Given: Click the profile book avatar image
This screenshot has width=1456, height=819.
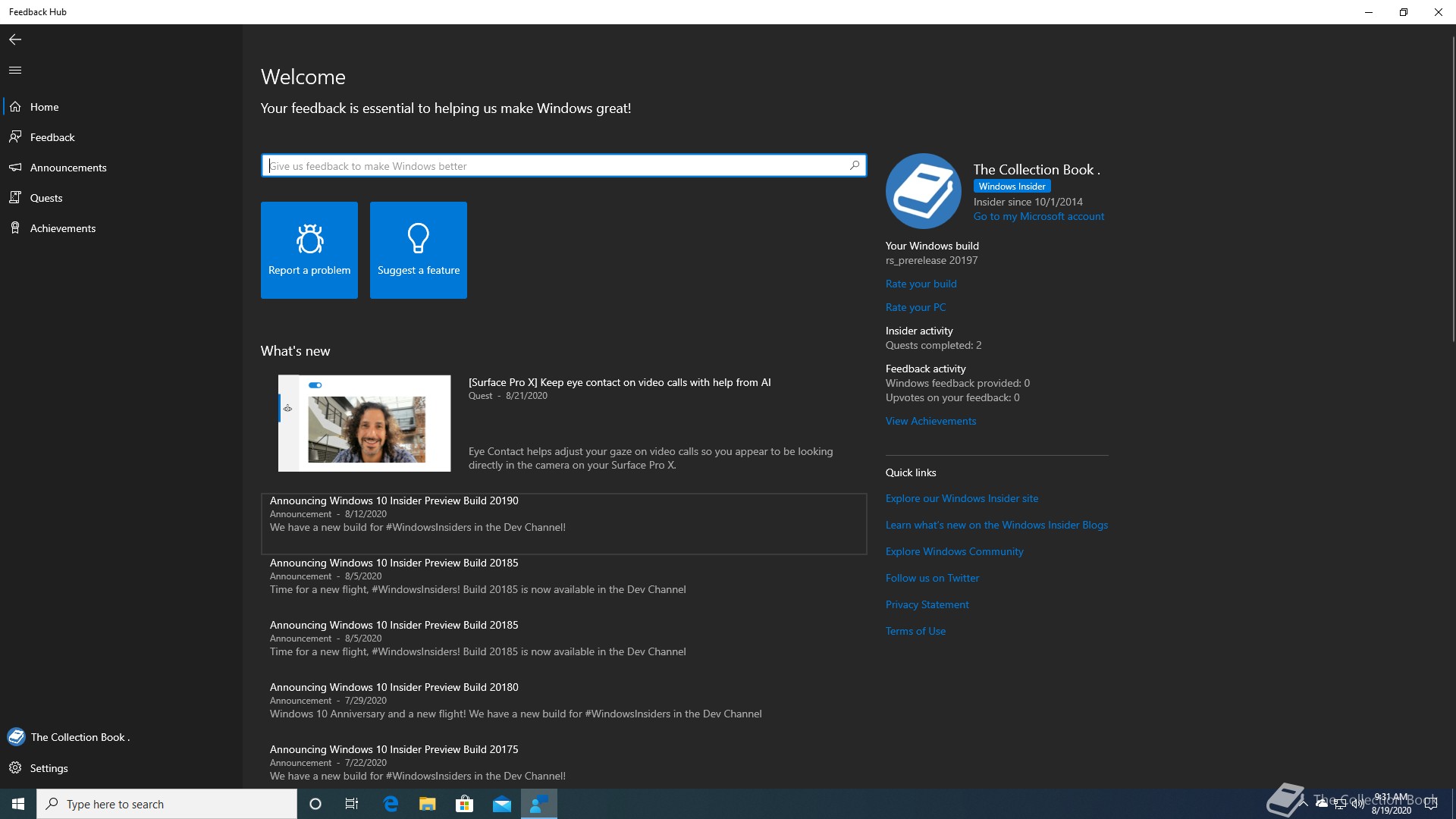Looking at the screenshot, I should click(923, 191).
